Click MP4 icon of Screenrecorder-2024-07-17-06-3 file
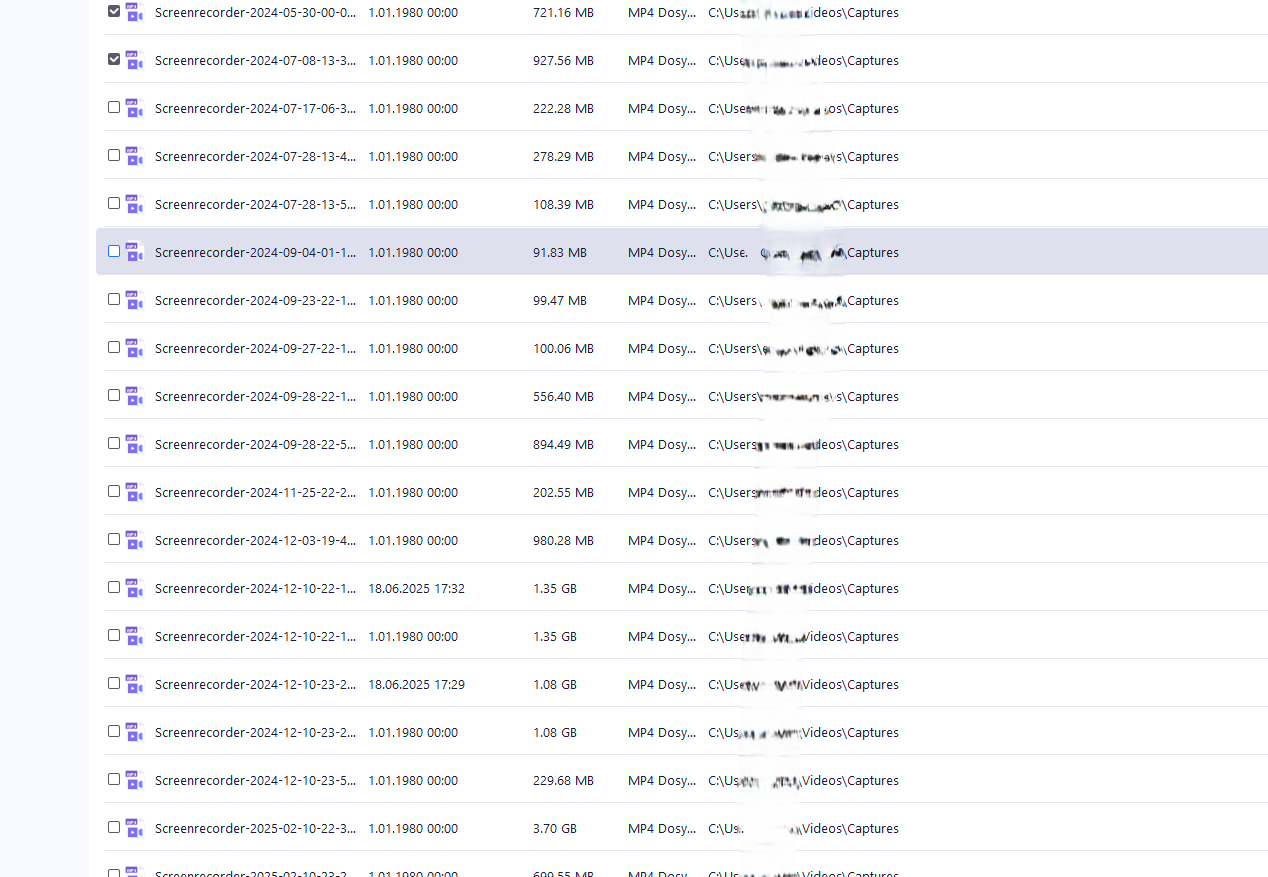 click(x=134, y=108)
